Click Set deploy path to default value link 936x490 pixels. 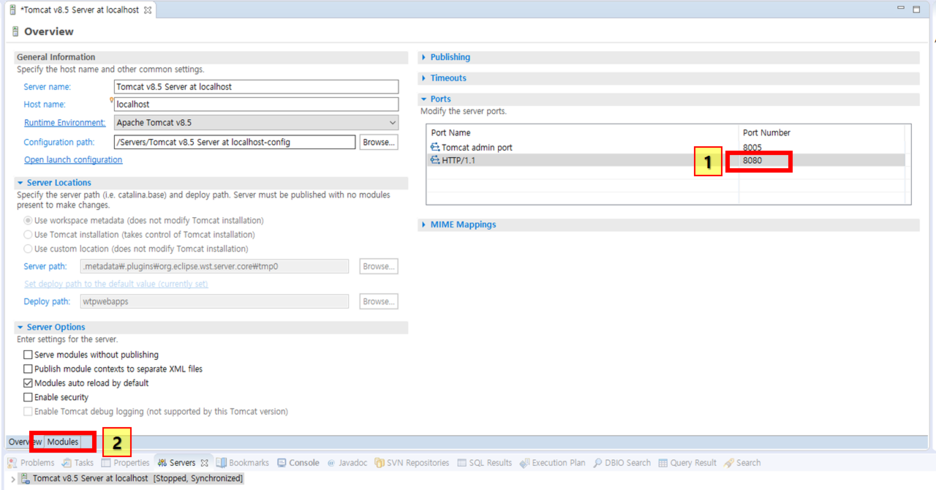[116, 284]
